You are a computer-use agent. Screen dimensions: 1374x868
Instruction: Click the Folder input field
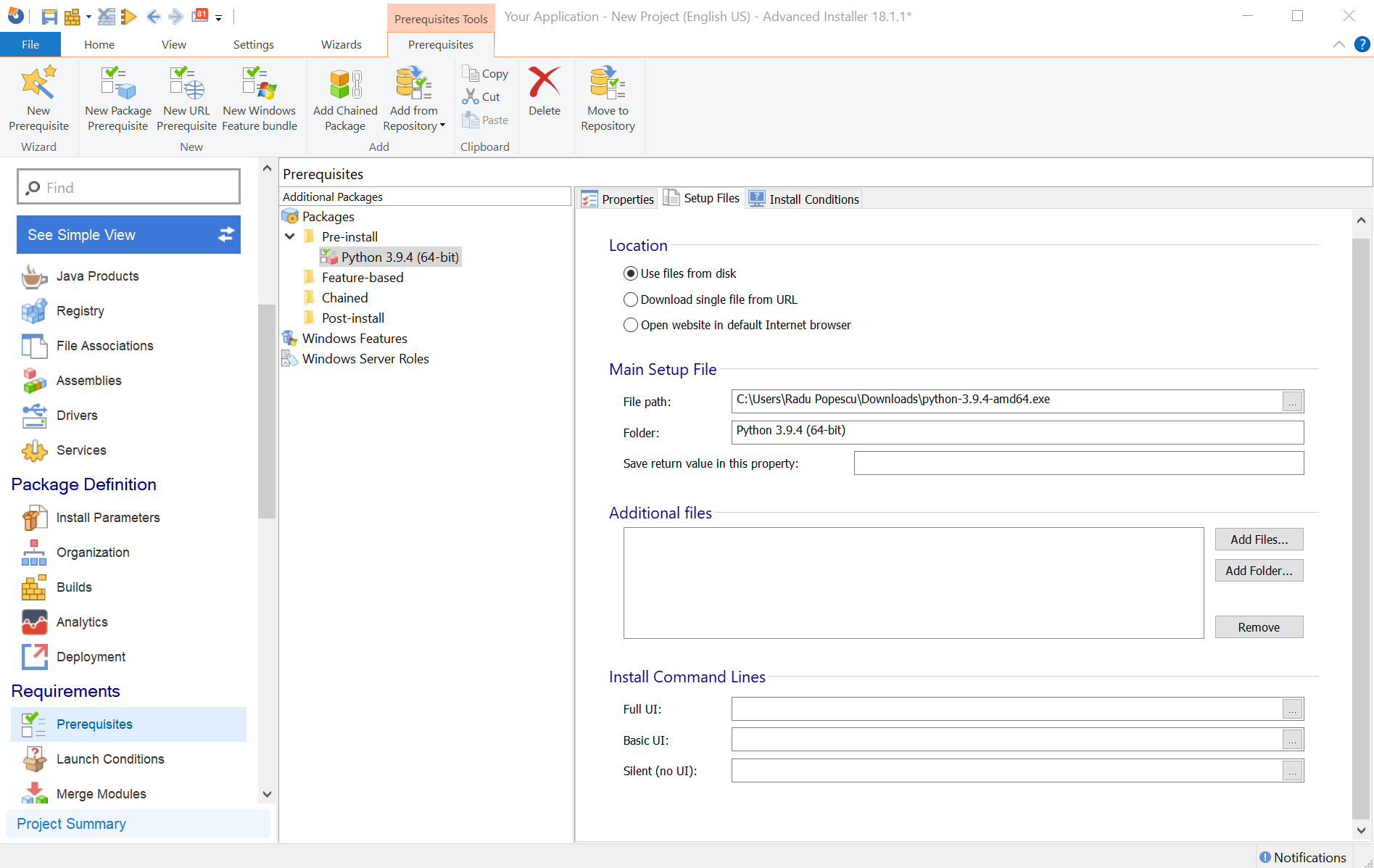pos(1017,432)
